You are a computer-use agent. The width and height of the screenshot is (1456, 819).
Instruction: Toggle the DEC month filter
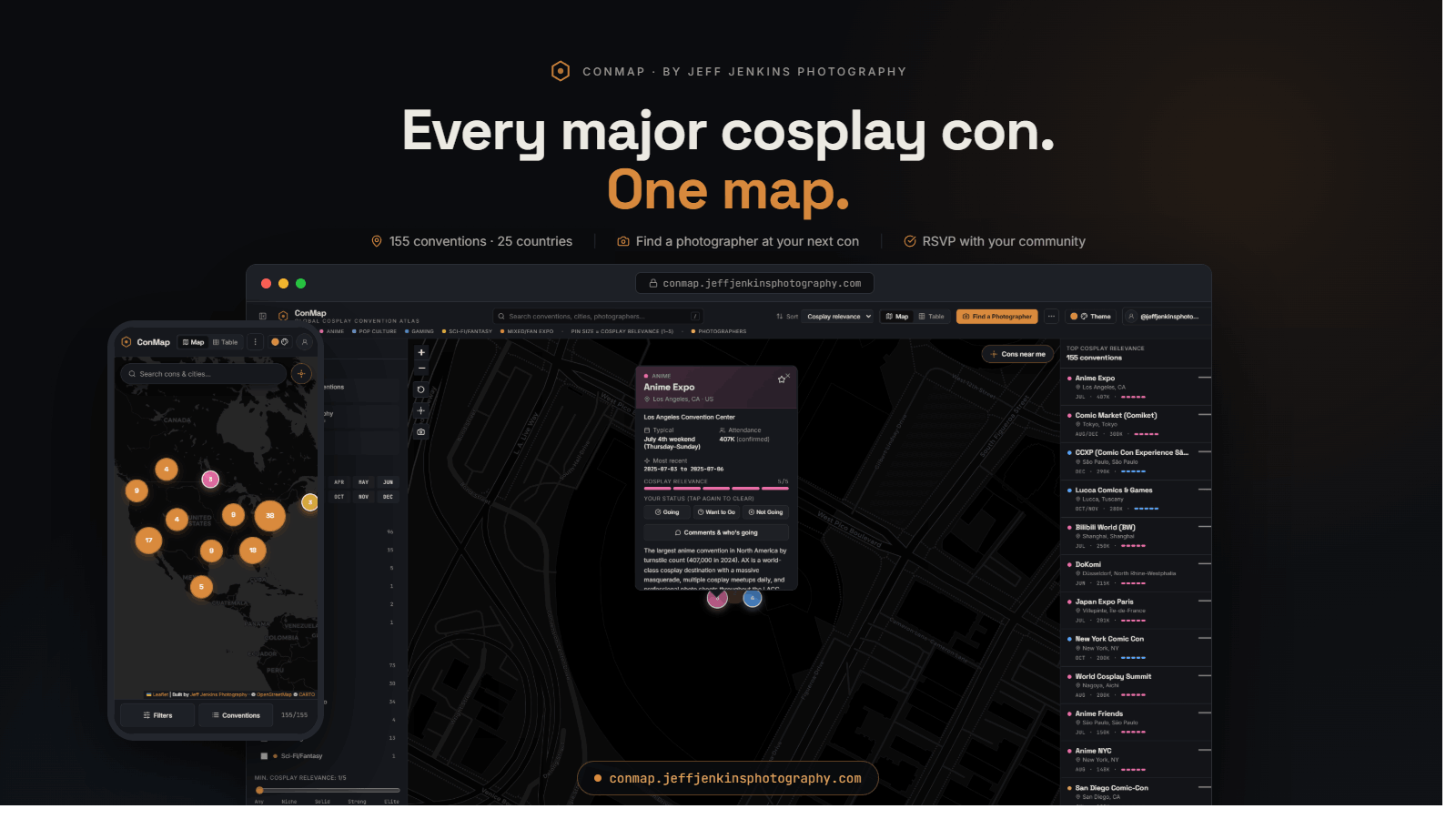coord(388,497)
